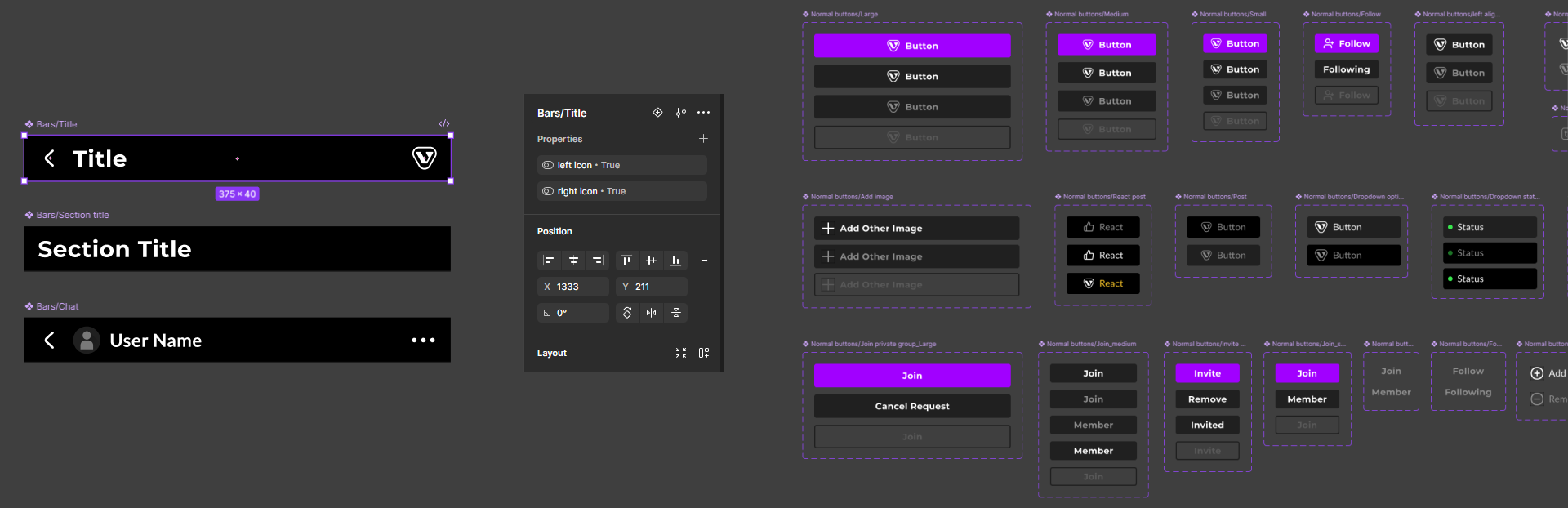Click the Layout section heading

click(x=551, y=353)
